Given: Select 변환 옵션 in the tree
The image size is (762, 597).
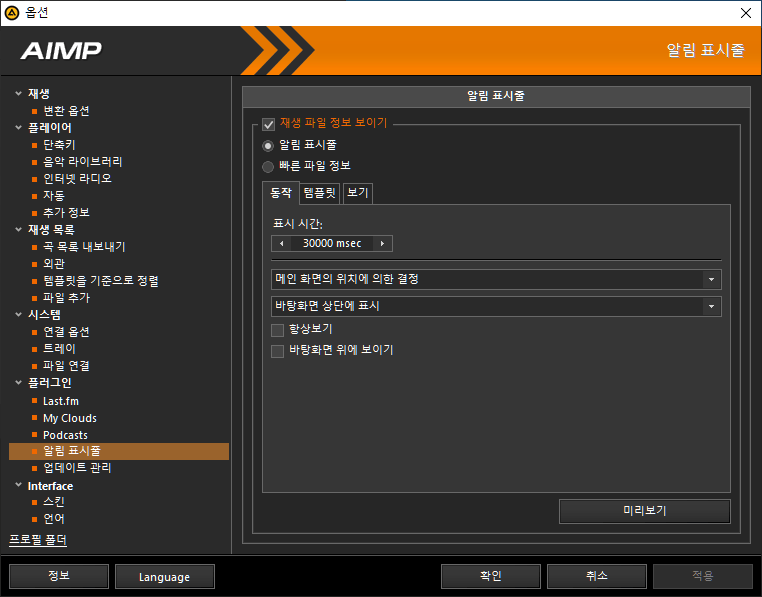Looking at the screenshot, I should 66,111.
